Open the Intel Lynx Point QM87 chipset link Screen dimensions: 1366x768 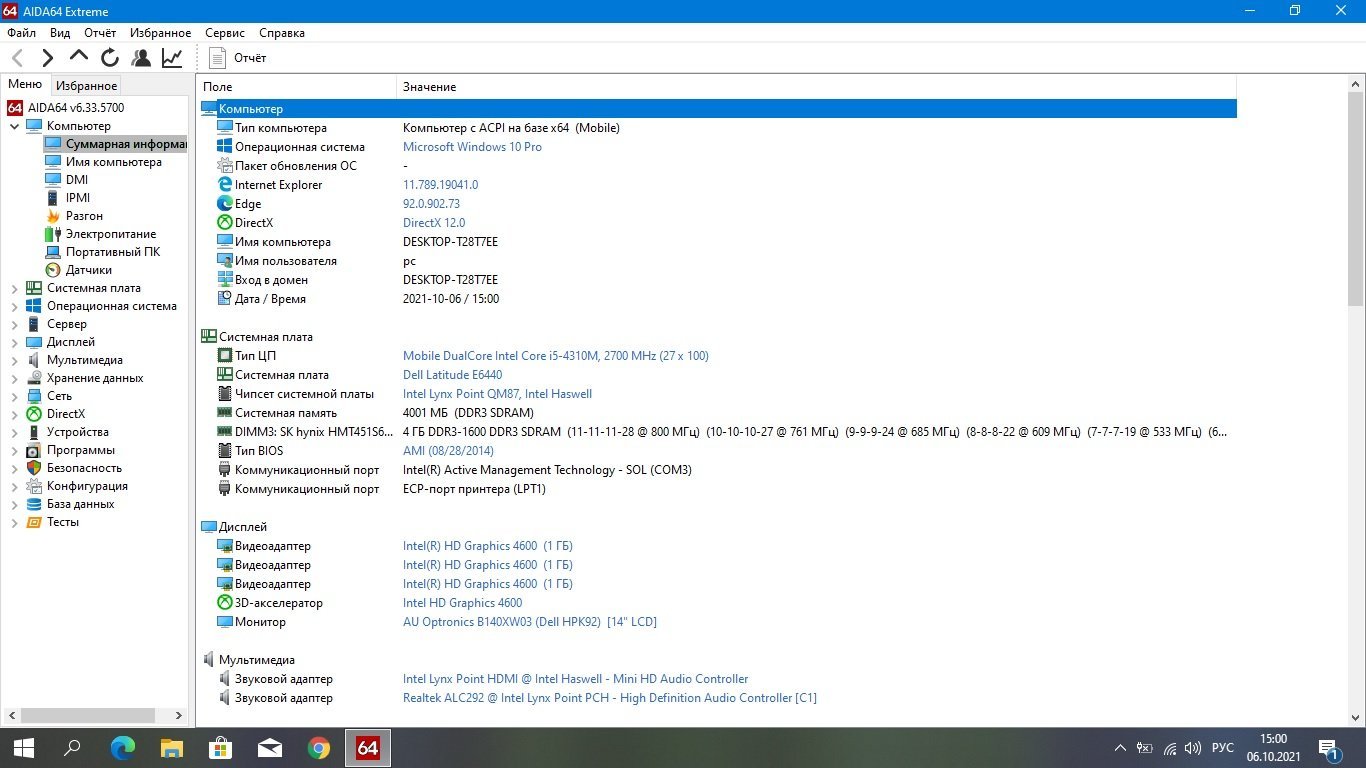tap(497, 394)
